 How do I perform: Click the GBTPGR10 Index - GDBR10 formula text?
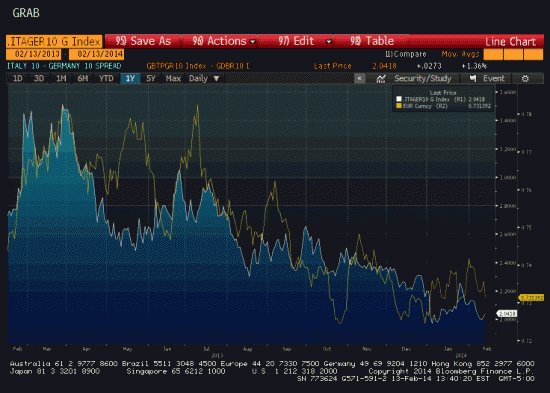point(198,66)
